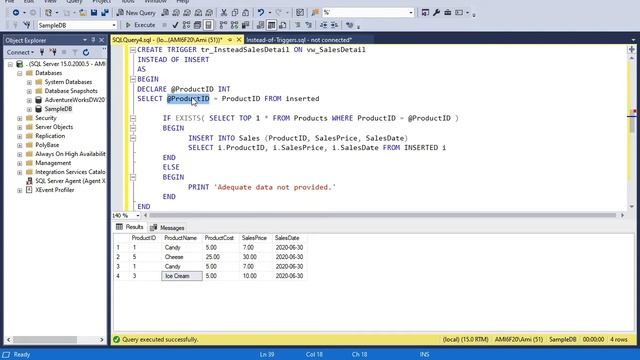Image resolution: width=640 pixels, height=360 pixels.
Task: Open the Messages tab
Action: pyautogui.click(x=167, y=227)
